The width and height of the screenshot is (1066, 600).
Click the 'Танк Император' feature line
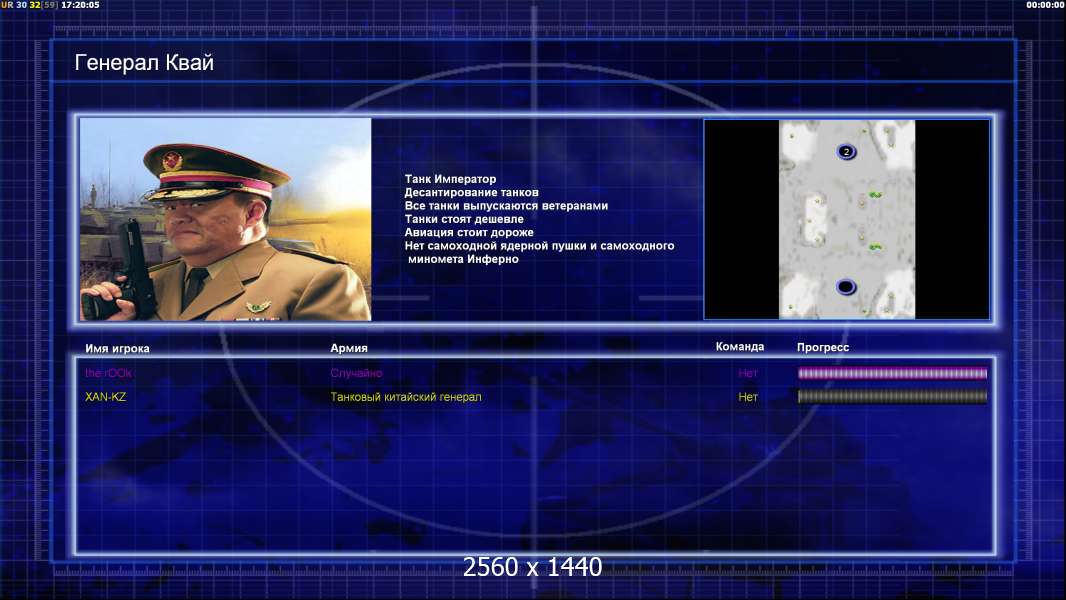point(450,179)
